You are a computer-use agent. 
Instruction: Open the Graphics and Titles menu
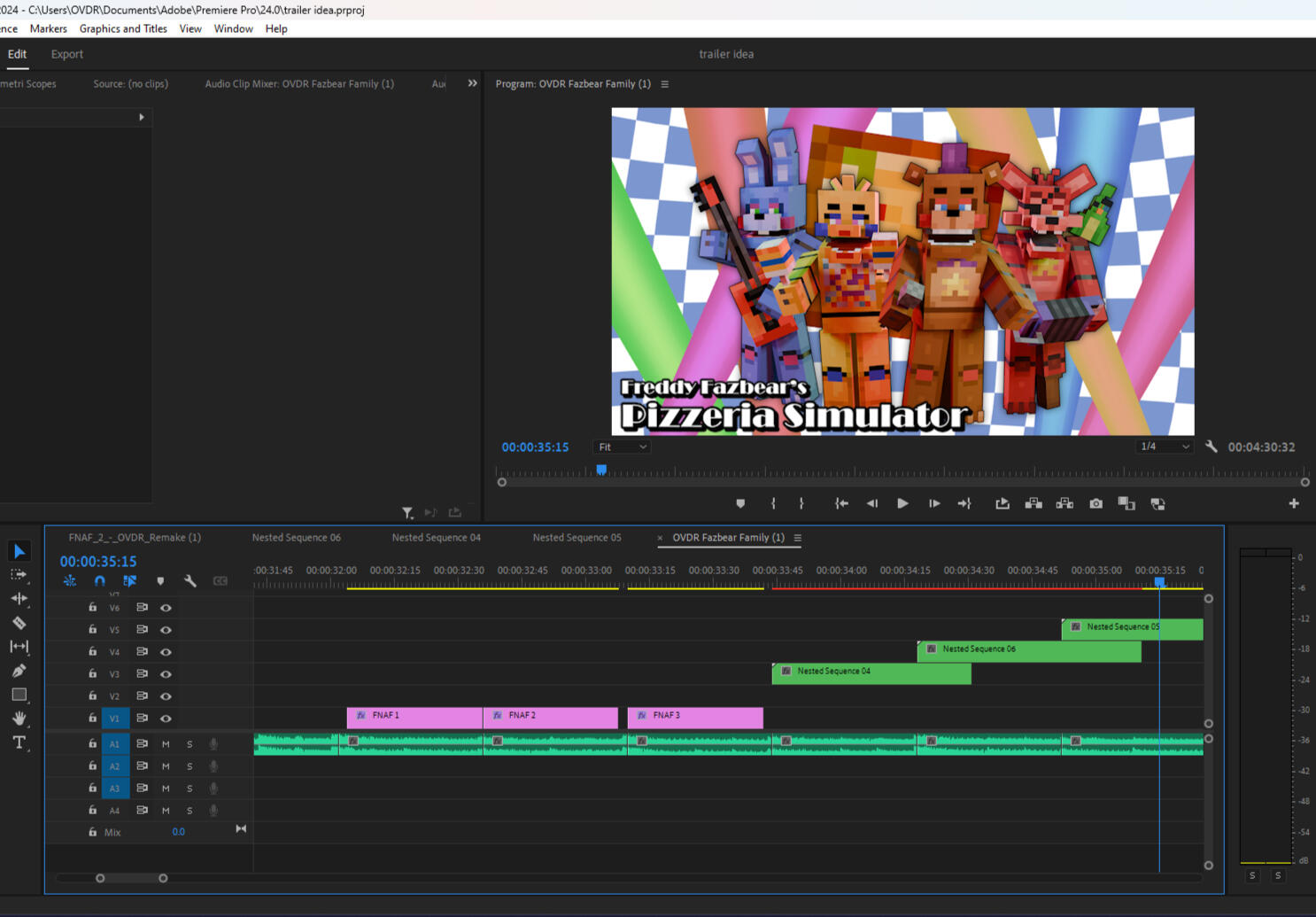click(123, 28)
